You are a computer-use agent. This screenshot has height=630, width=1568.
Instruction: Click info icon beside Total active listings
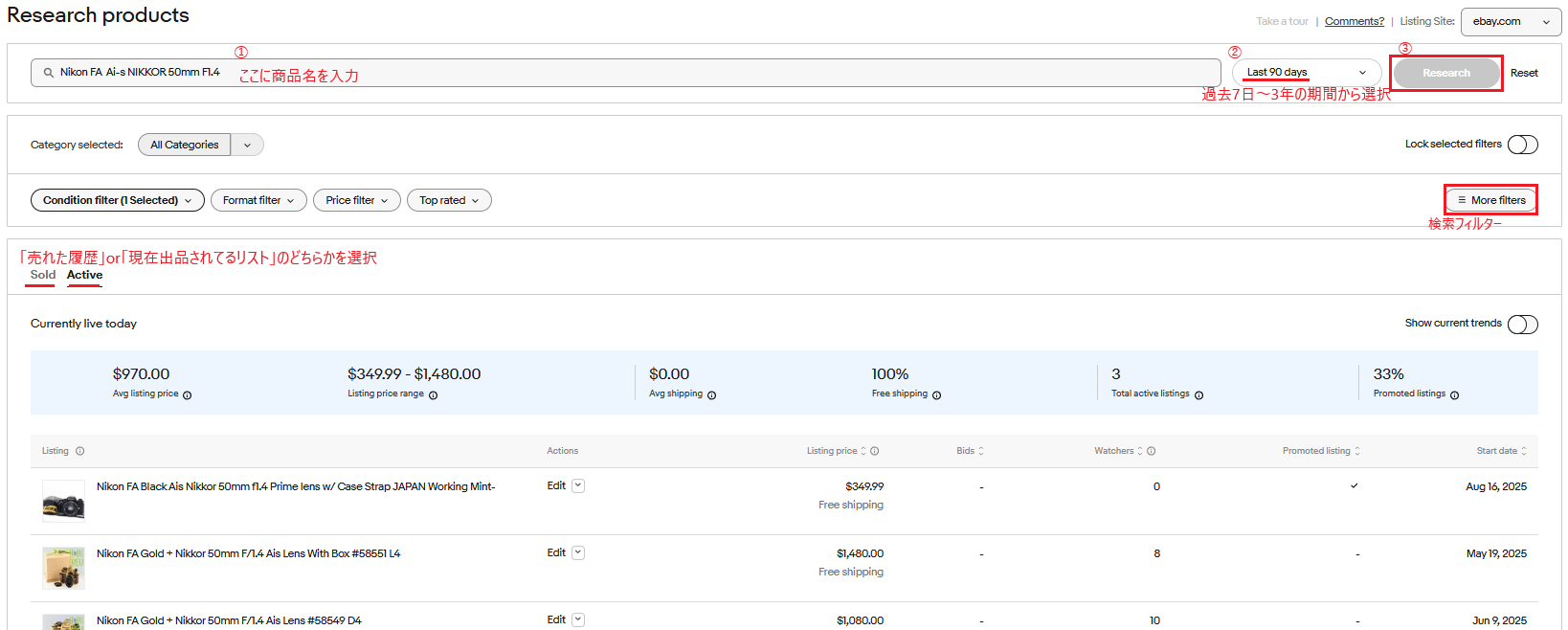(x=1199, y=395)
